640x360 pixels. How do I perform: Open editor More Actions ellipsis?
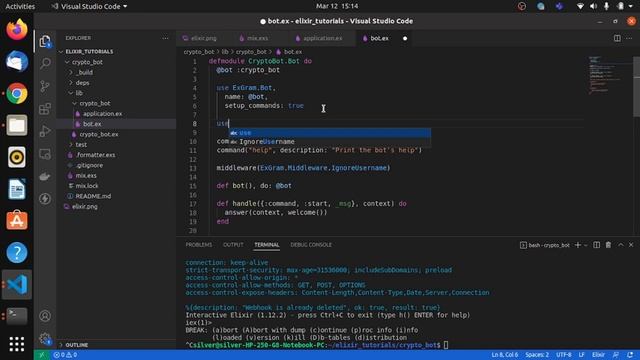pos(629,38)
